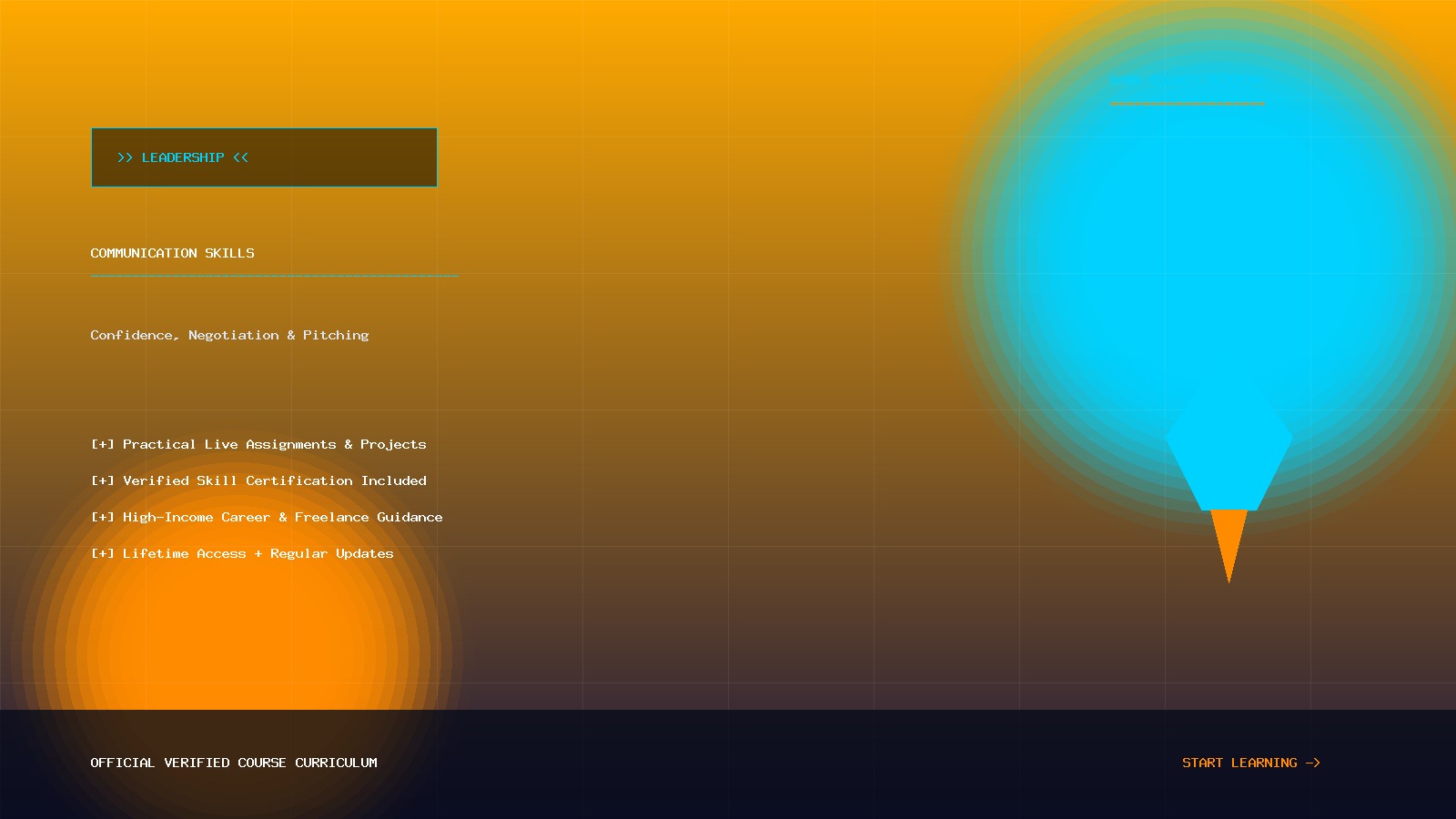Expand 'Practical Live Assignments & Projects' item
The image size is (1456, 819).
click(258, 444)
